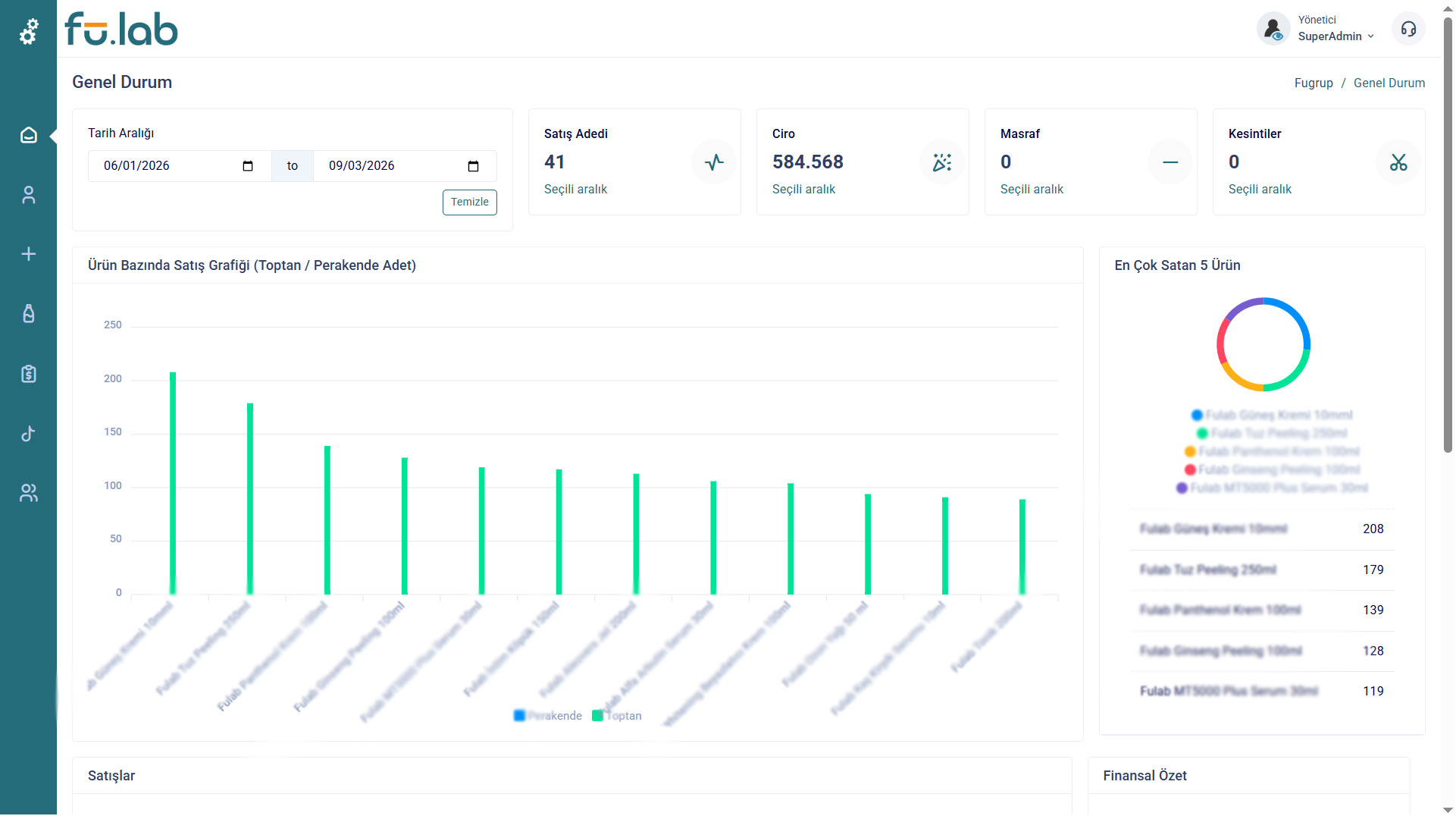Screen dimensions: 1456x816
Task: Click the Fulab MT5000 Plus Serum row with 119
Action: pos(1262,692)
